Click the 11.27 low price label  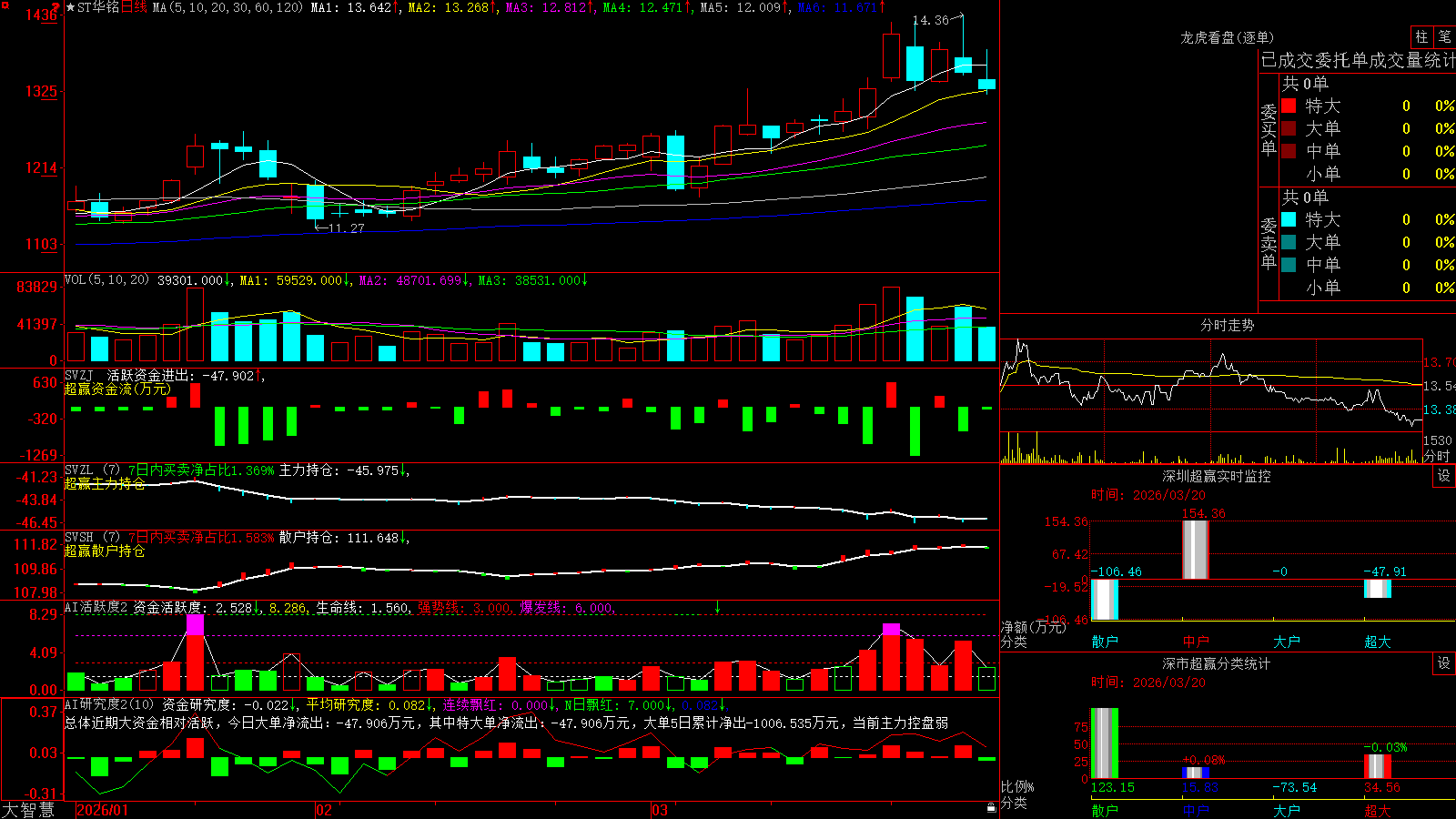pyautogui.click(x=346, y=228)
